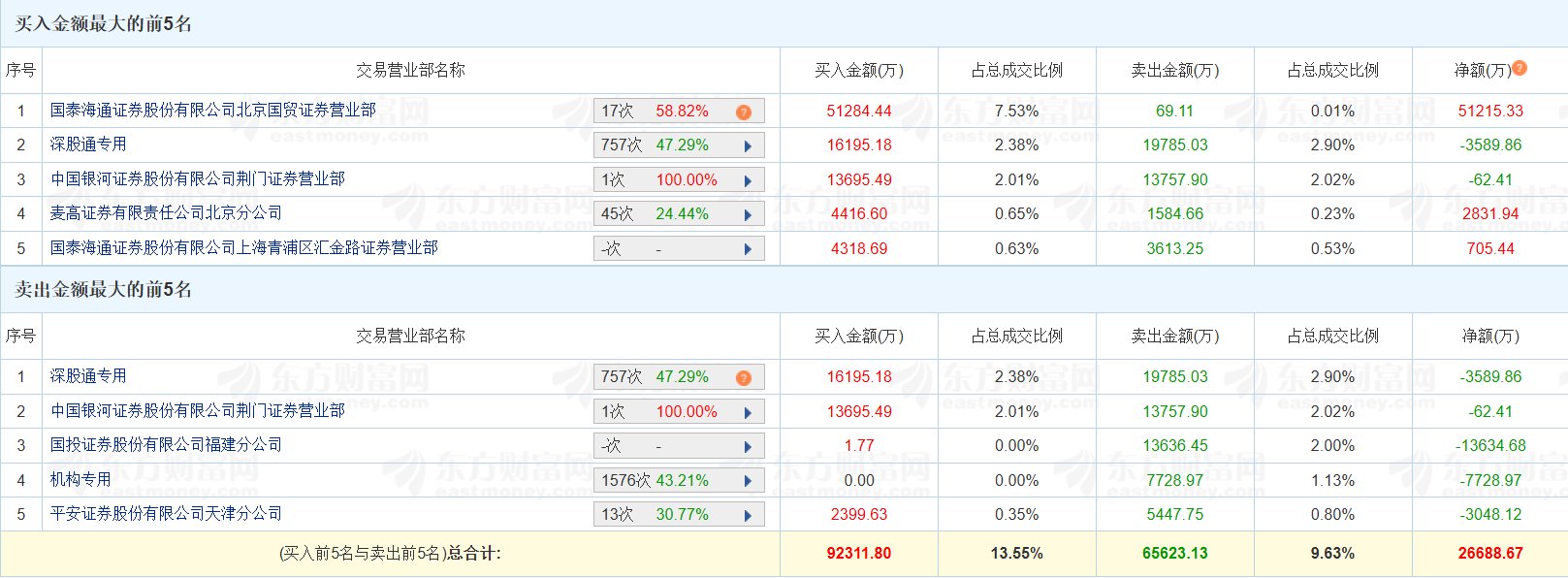
Task: Open sell-table 中国银河证券荆门证券营业部 link
Action: click(198, 411)
